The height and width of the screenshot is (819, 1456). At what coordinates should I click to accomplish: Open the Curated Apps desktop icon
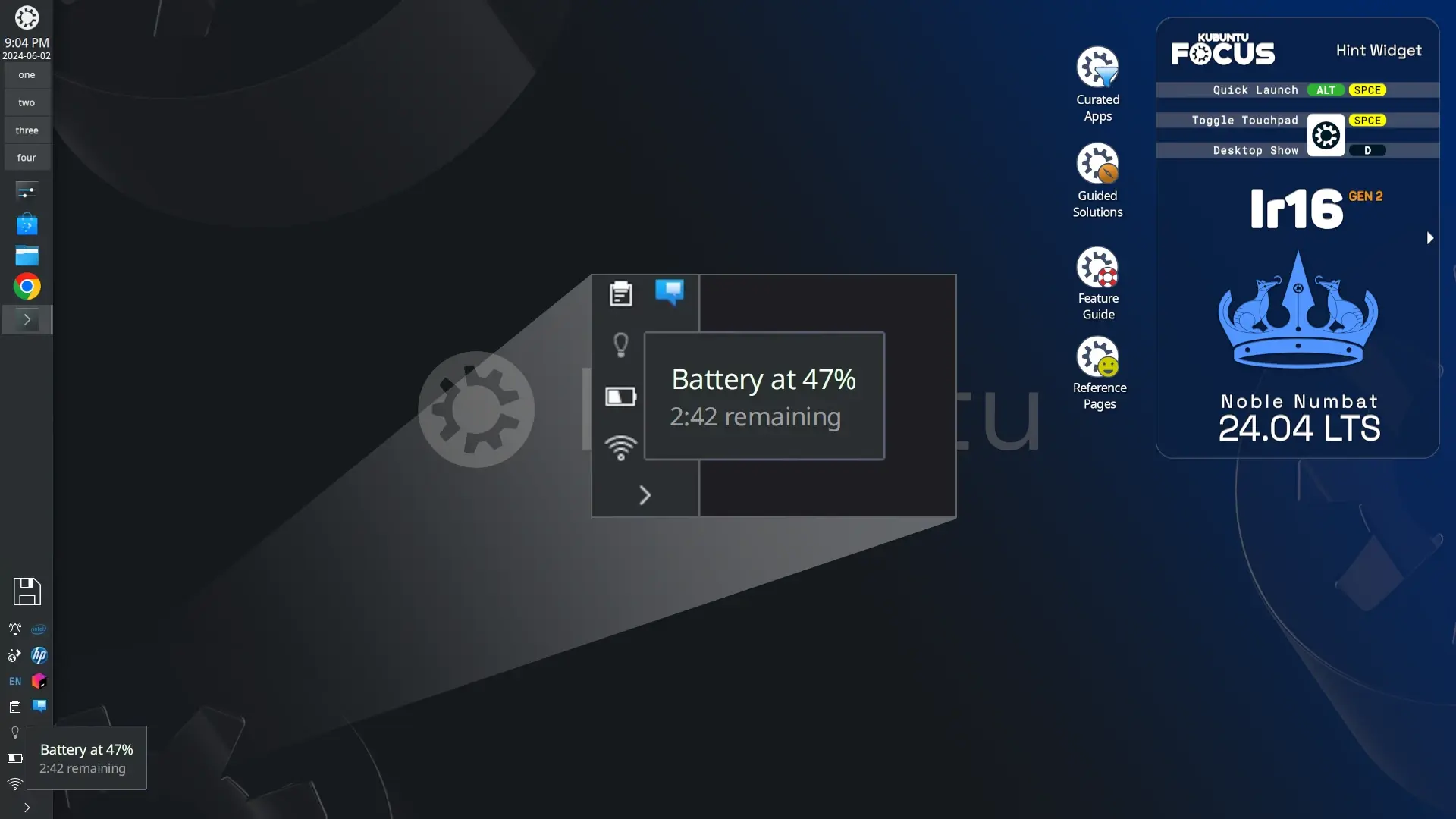pos(1097,85)
